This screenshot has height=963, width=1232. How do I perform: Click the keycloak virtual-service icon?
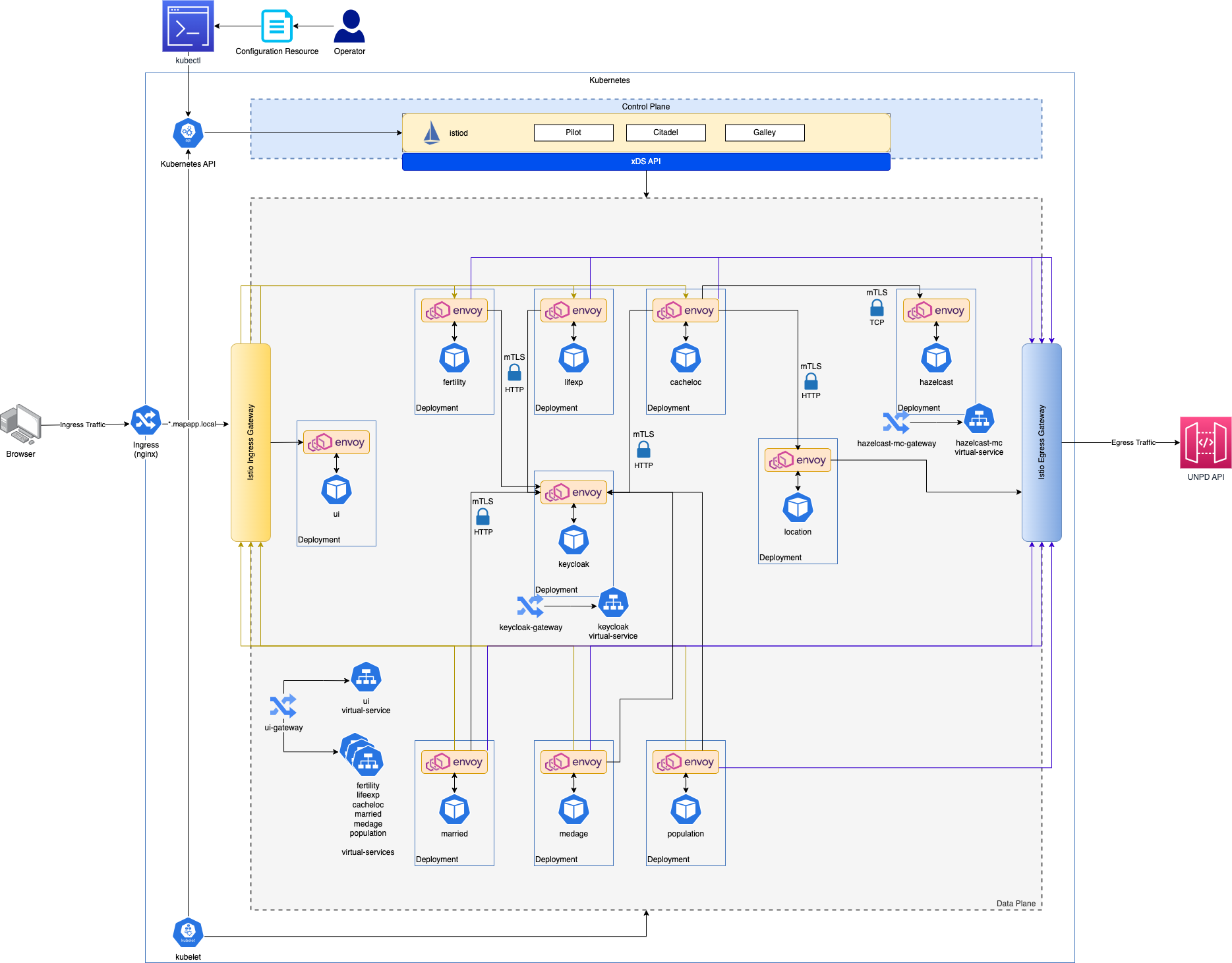pos(613,603)
